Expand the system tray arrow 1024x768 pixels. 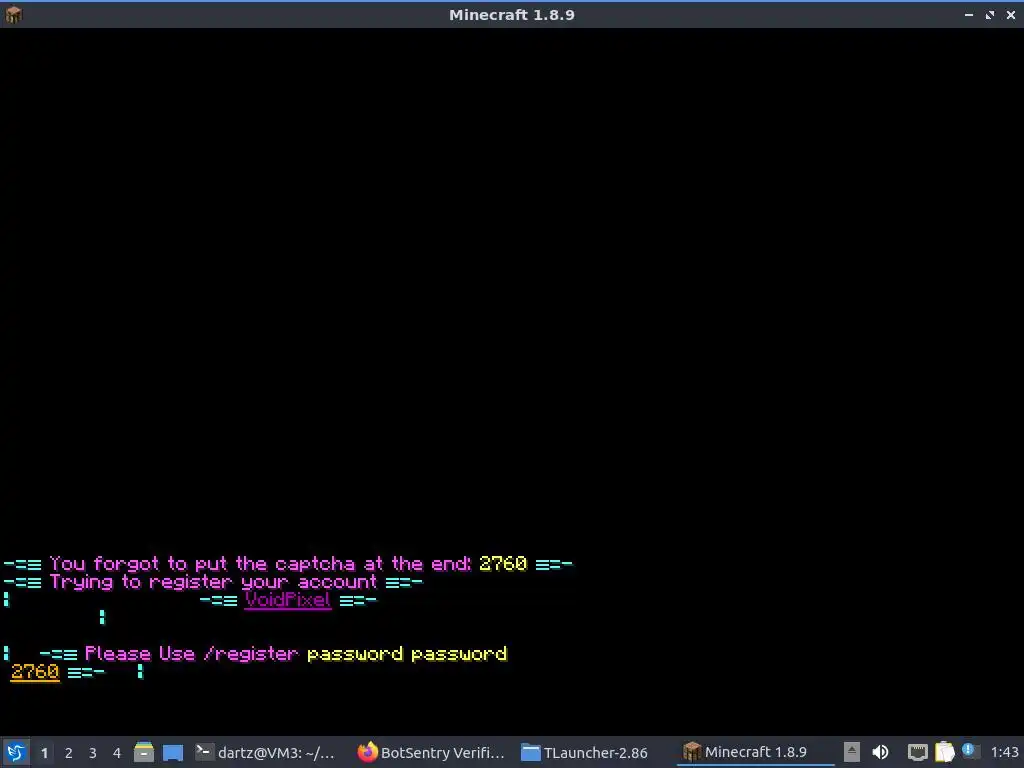[852, 752]
